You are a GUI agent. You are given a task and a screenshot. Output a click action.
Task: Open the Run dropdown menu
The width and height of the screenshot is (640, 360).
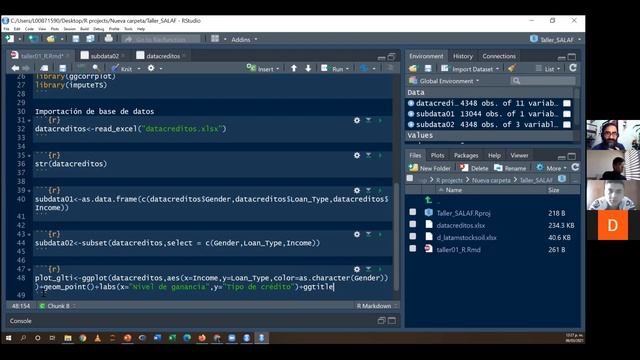(x=347, y=69)
